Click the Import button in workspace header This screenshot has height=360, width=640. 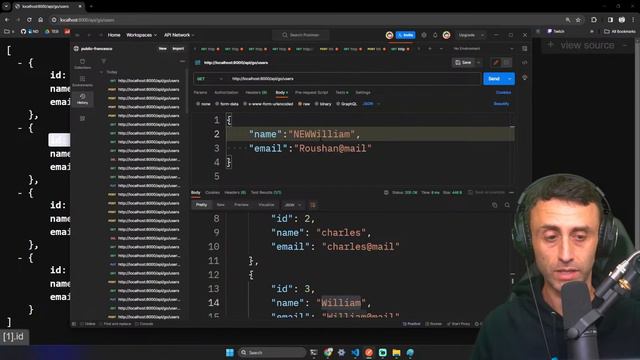[178, 49]
